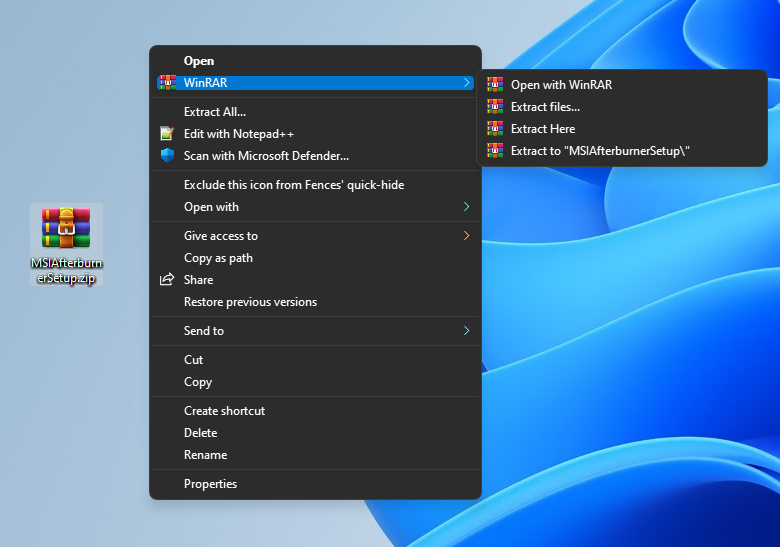This screenshot has height=547, width=780.
Task: Click icon beside Extract to MSIAfterburnerSetup\
Action: pos(494,150)
